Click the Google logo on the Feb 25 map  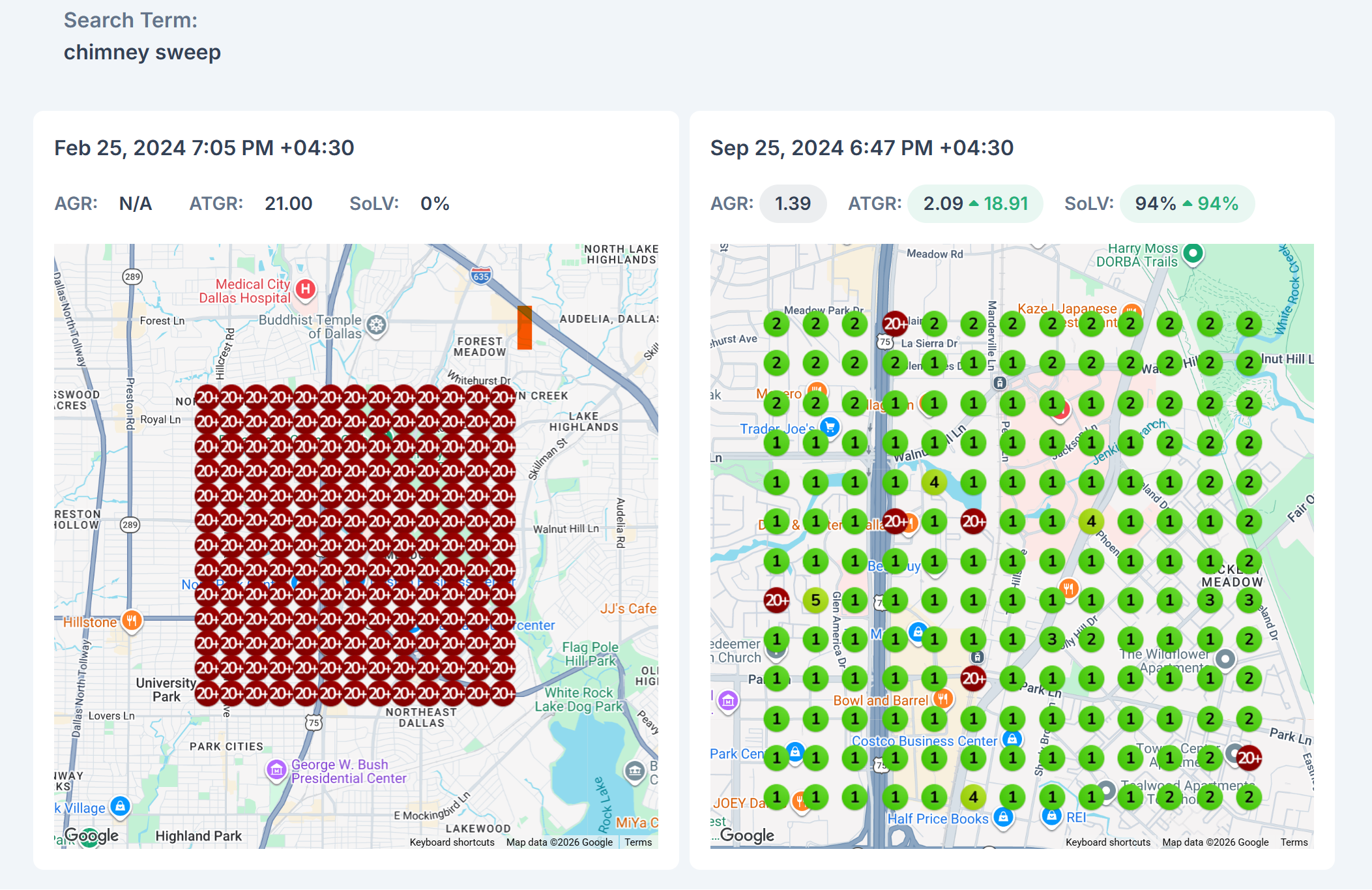[x=92, y=836]
